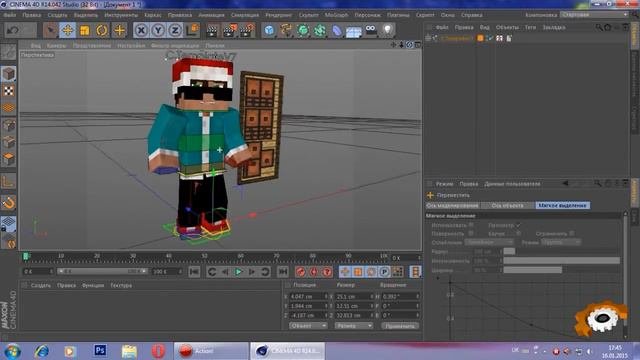Screen dimensions: 640x360
Task: Activate the Scale tool
Action: pos(84,30)
